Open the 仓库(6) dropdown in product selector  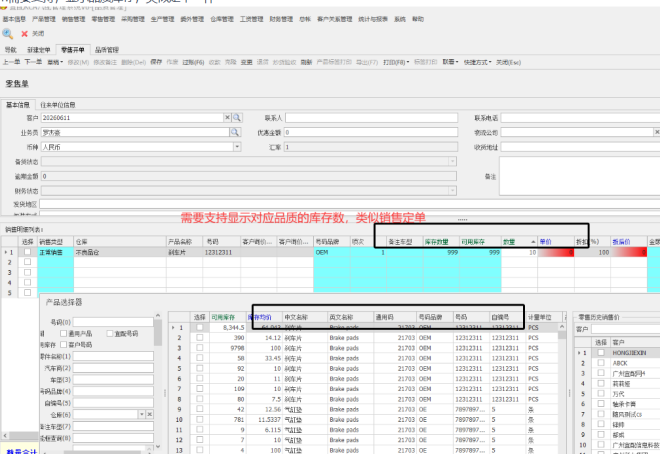(141, 414)
